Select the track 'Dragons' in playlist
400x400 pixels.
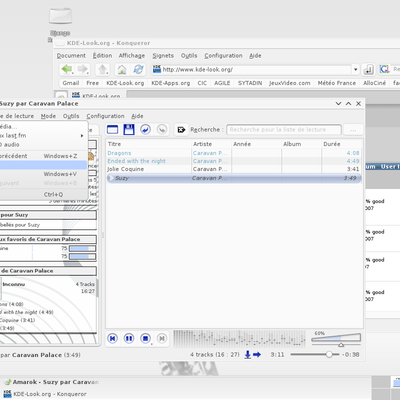pos(234,153)
